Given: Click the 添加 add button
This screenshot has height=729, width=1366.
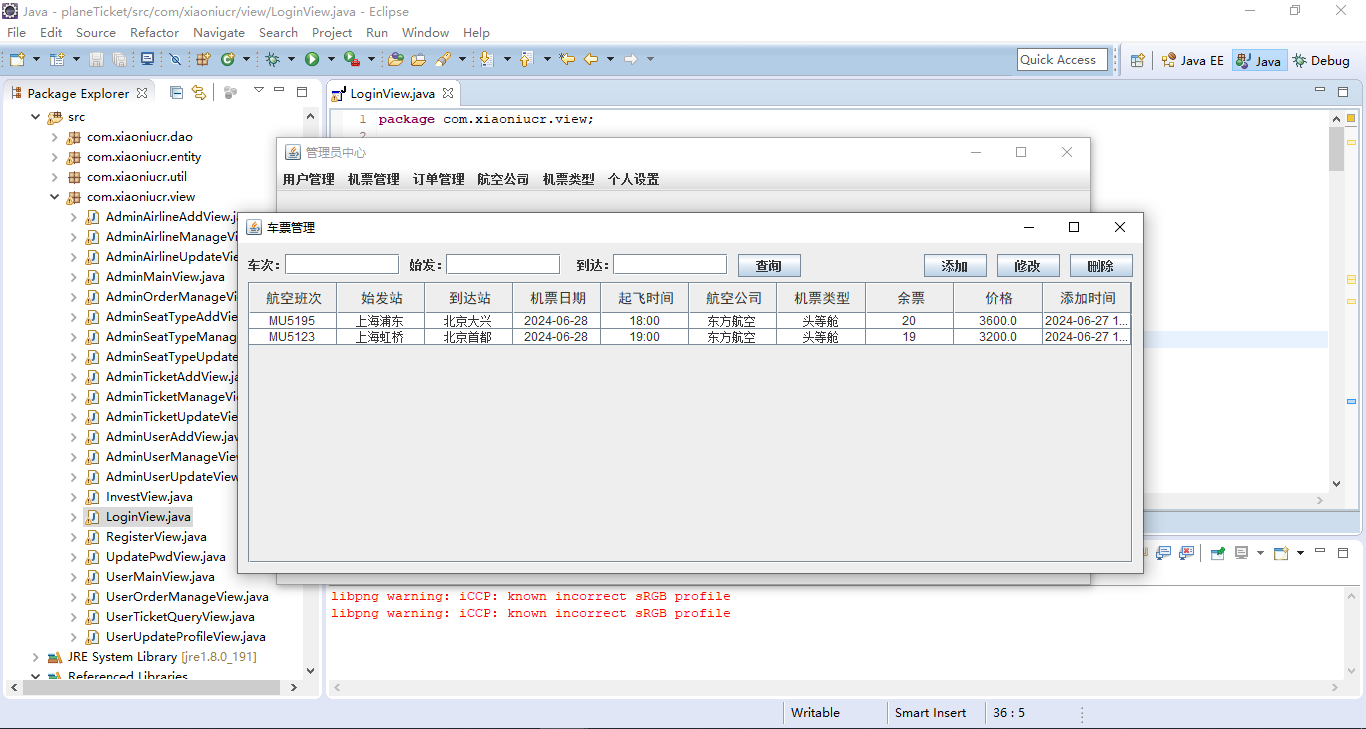Looking at the screenshot, I should pos(955,266).
